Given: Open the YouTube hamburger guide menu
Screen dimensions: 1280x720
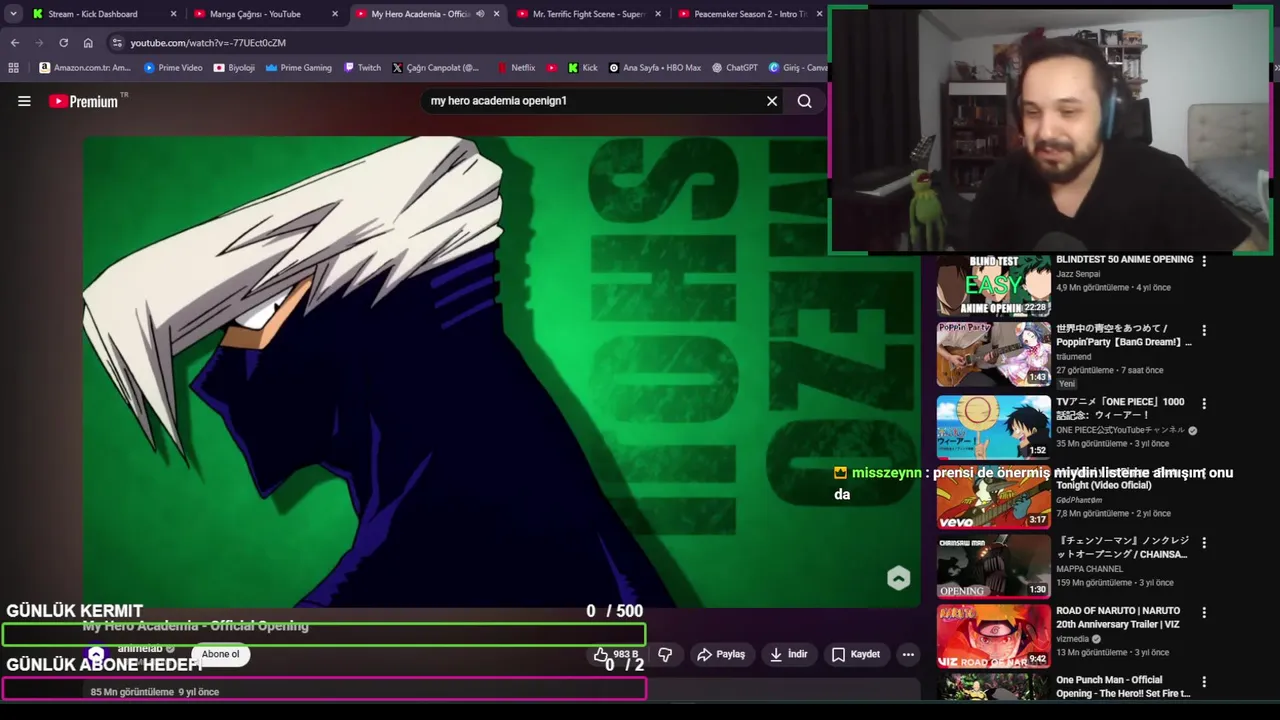Looking at the screenshot, I should click(x=24, y=101).
